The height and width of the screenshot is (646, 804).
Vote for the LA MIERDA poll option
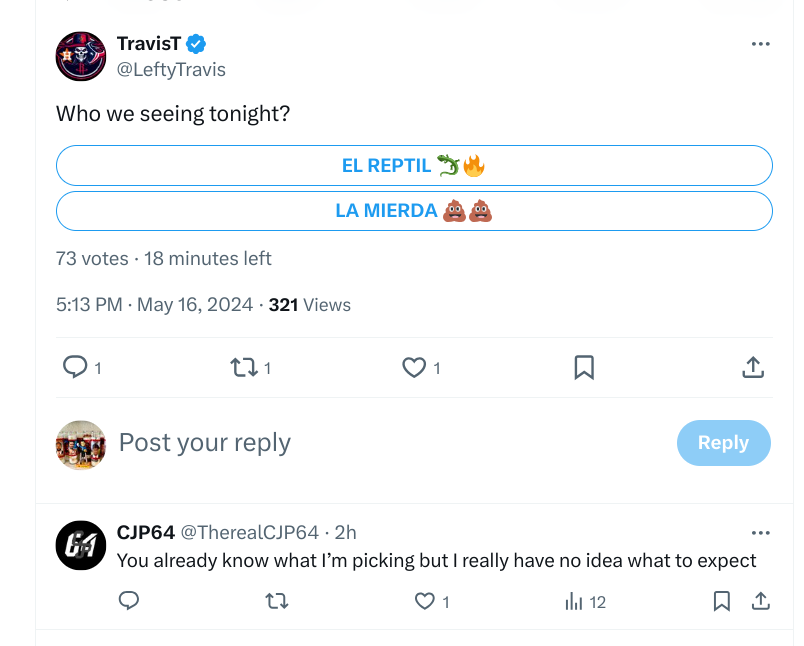414,211
